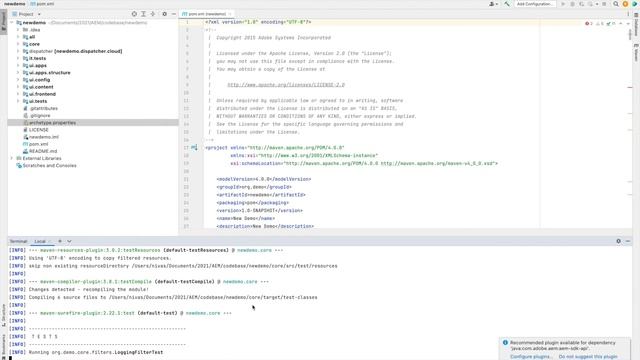Viewport: 640px width, 360px height.
Task: Select ui.apps.structure module
Action: point(49,73)
